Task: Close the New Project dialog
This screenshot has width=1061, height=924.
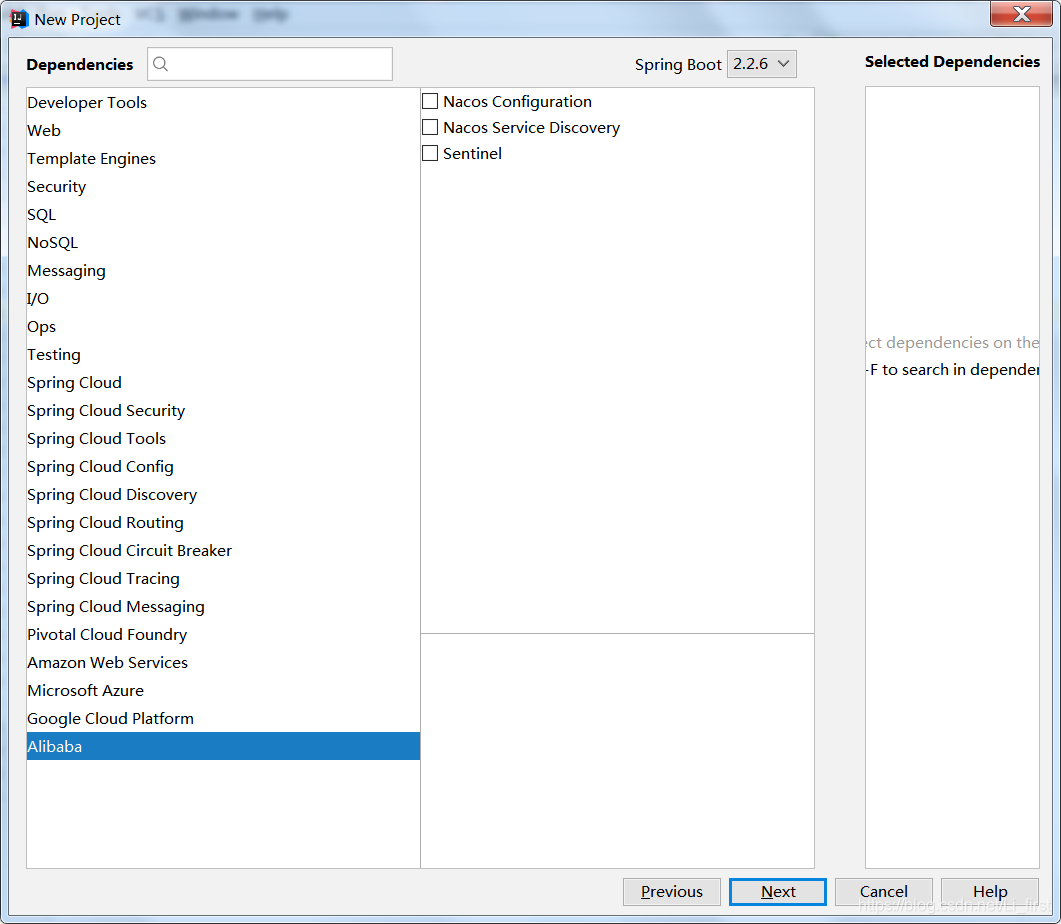Action: tap(1021, 14)
